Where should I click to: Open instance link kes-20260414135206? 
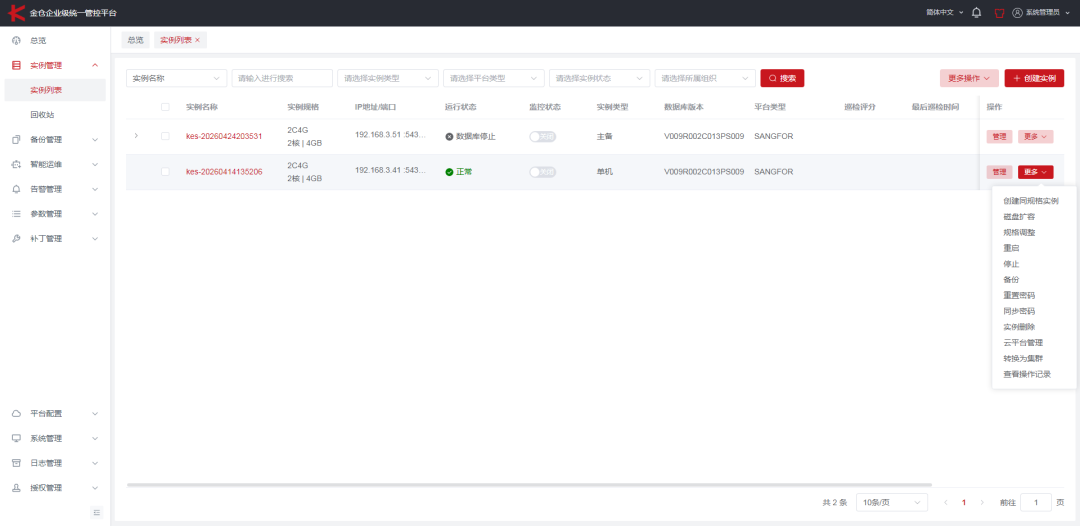pyautogui.click(x=224, y=171)
